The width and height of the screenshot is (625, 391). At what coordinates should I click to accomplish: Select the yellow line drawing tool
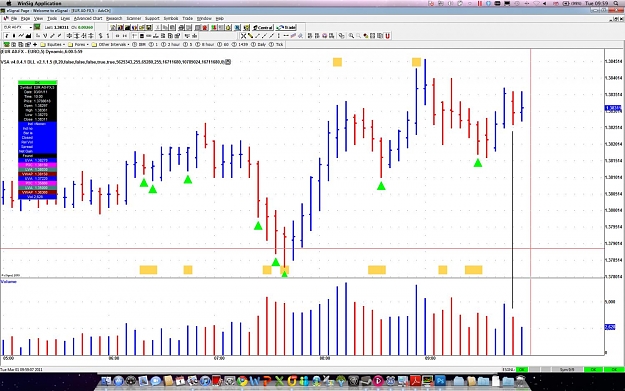250,36
